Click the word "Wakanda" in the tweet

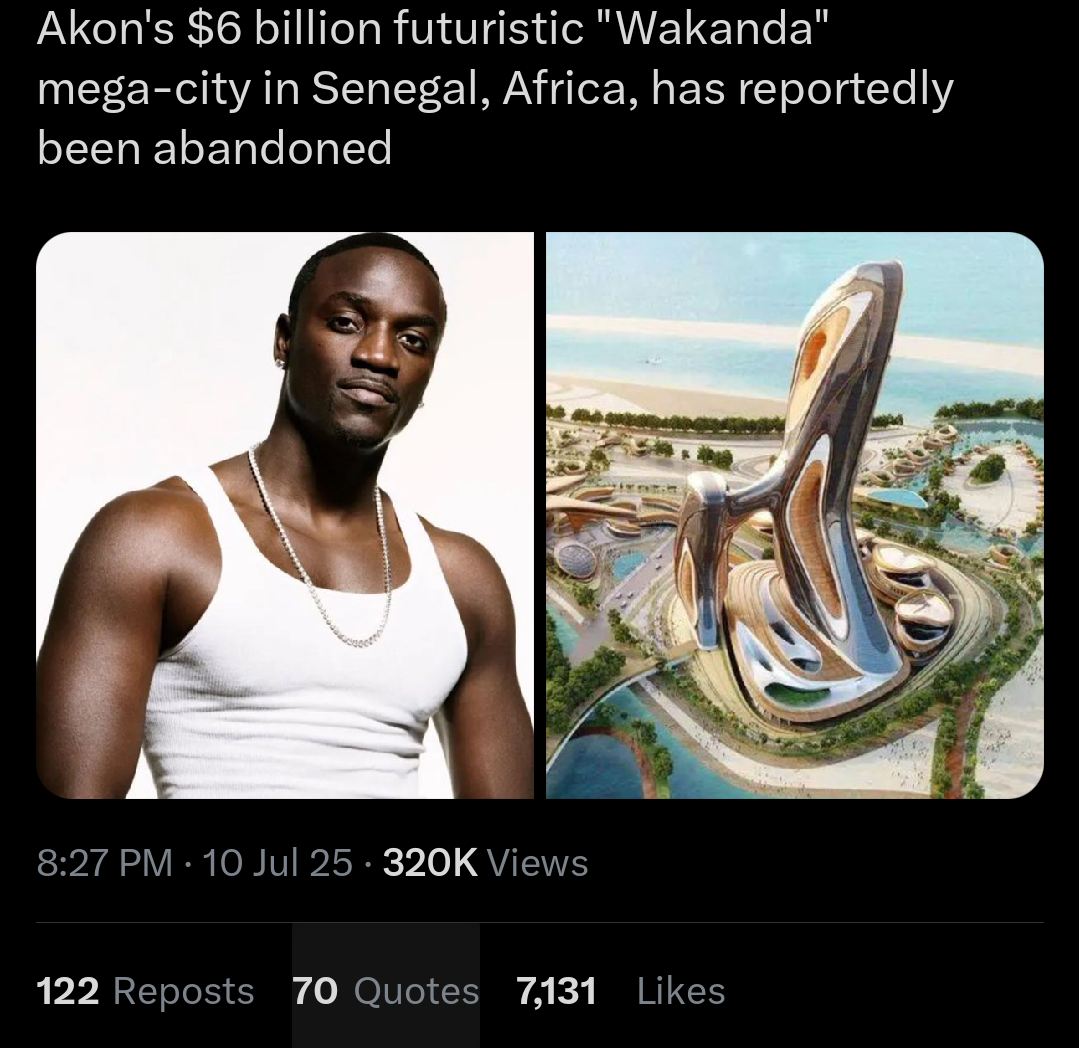(716, 30)
